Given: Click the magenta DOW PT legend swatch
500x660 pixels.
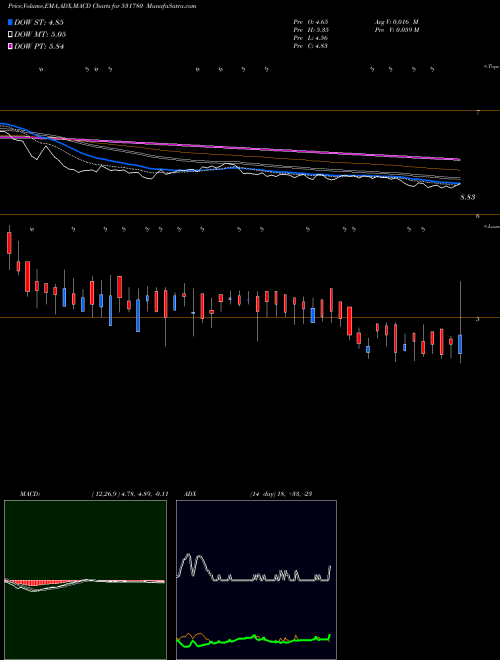Looking at the screenshot, I should coord(10,46).
